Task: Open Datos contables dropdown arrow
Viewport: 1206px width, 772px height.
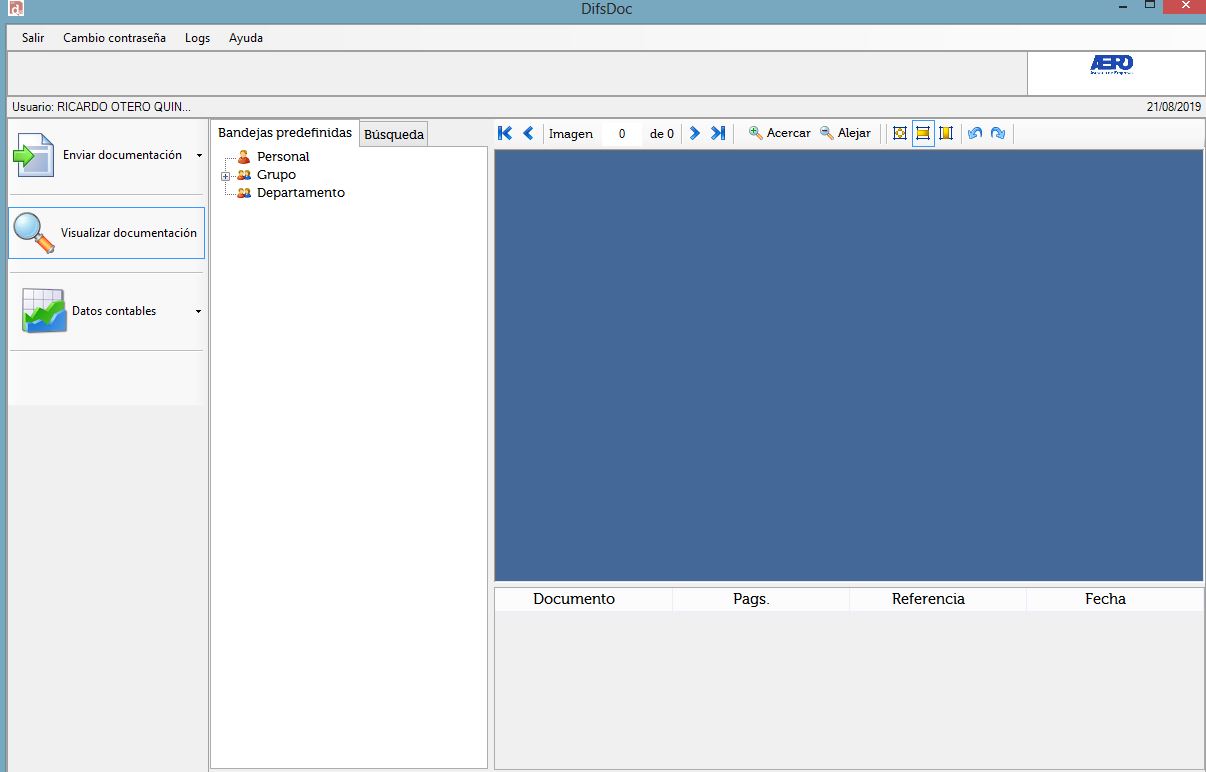Action: [x=198, y=312]
